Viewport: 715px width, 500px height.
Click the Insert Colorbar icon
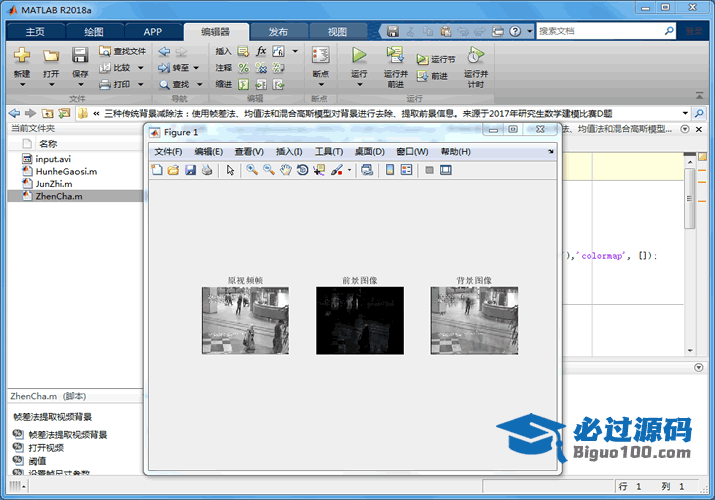pos(390,170)
